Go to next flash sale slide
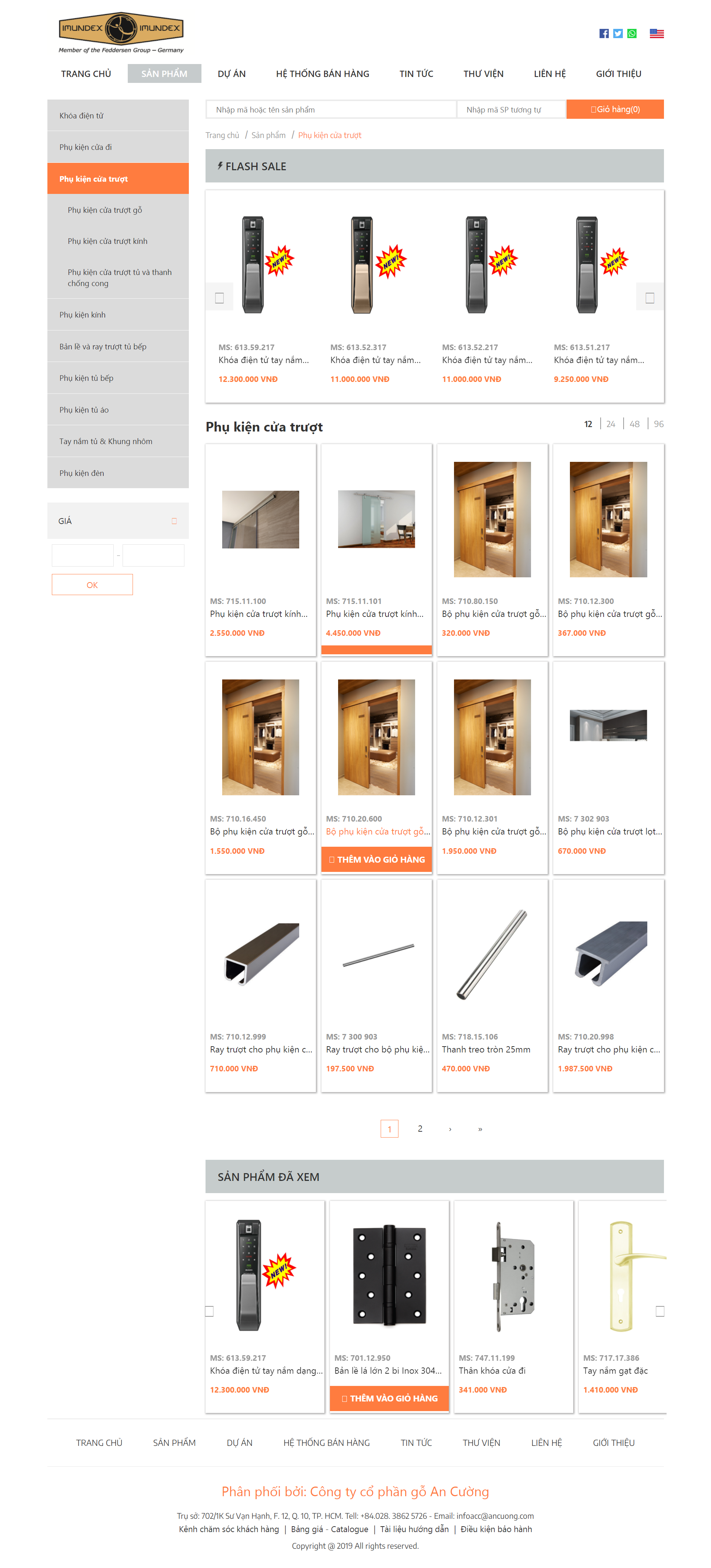 pyautogui.click(x=650, y=298)
